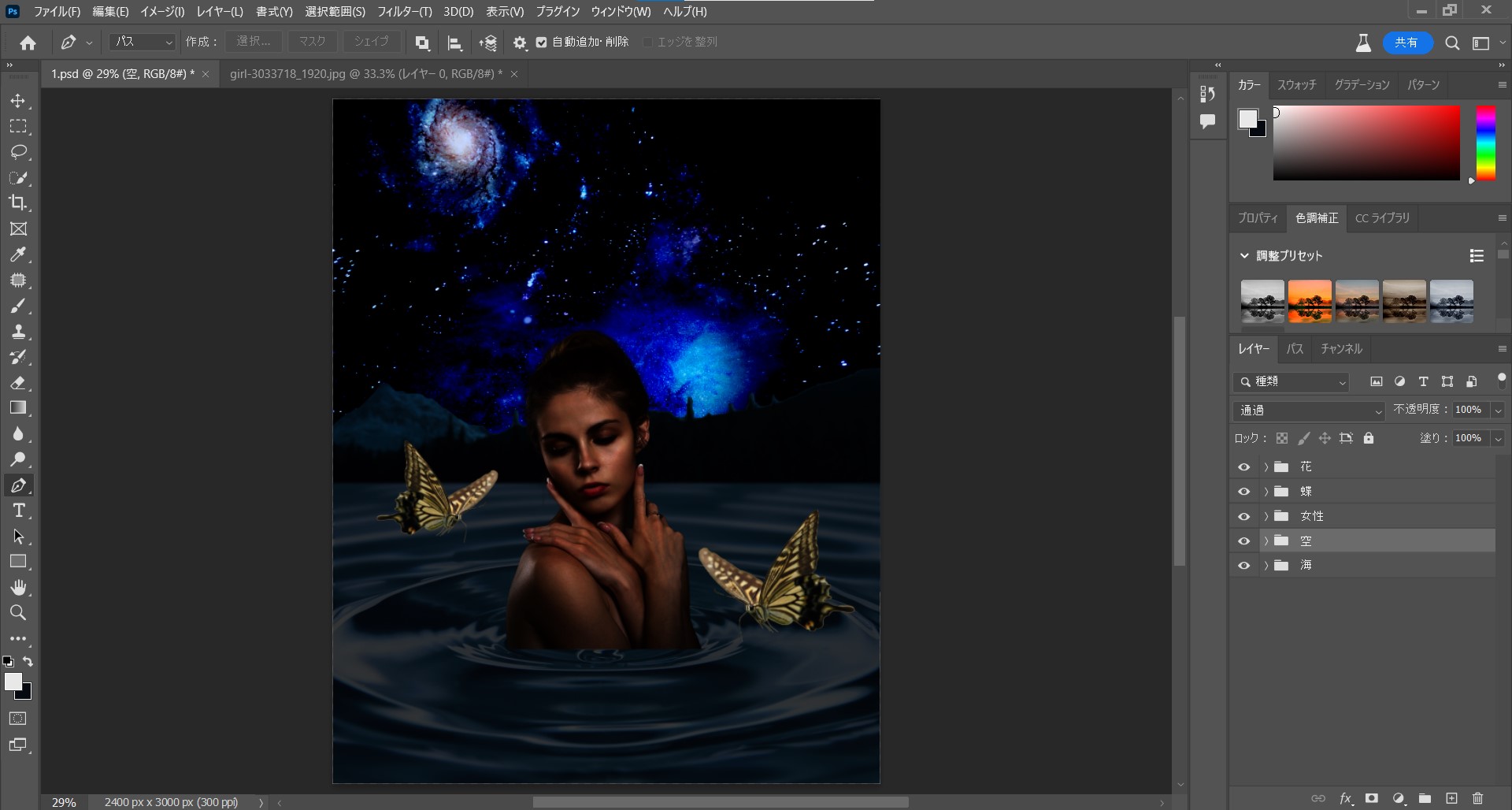Open the opacity dropdown arrow
Screen dimensions: 1512x810
pos(1498,411)
